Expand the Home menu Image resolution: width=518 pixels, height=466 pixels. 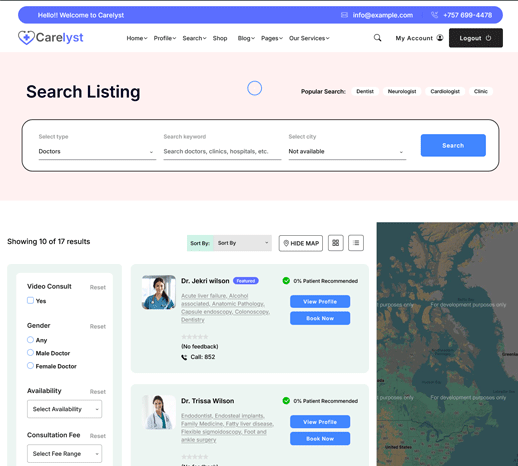tap(137, 38)
